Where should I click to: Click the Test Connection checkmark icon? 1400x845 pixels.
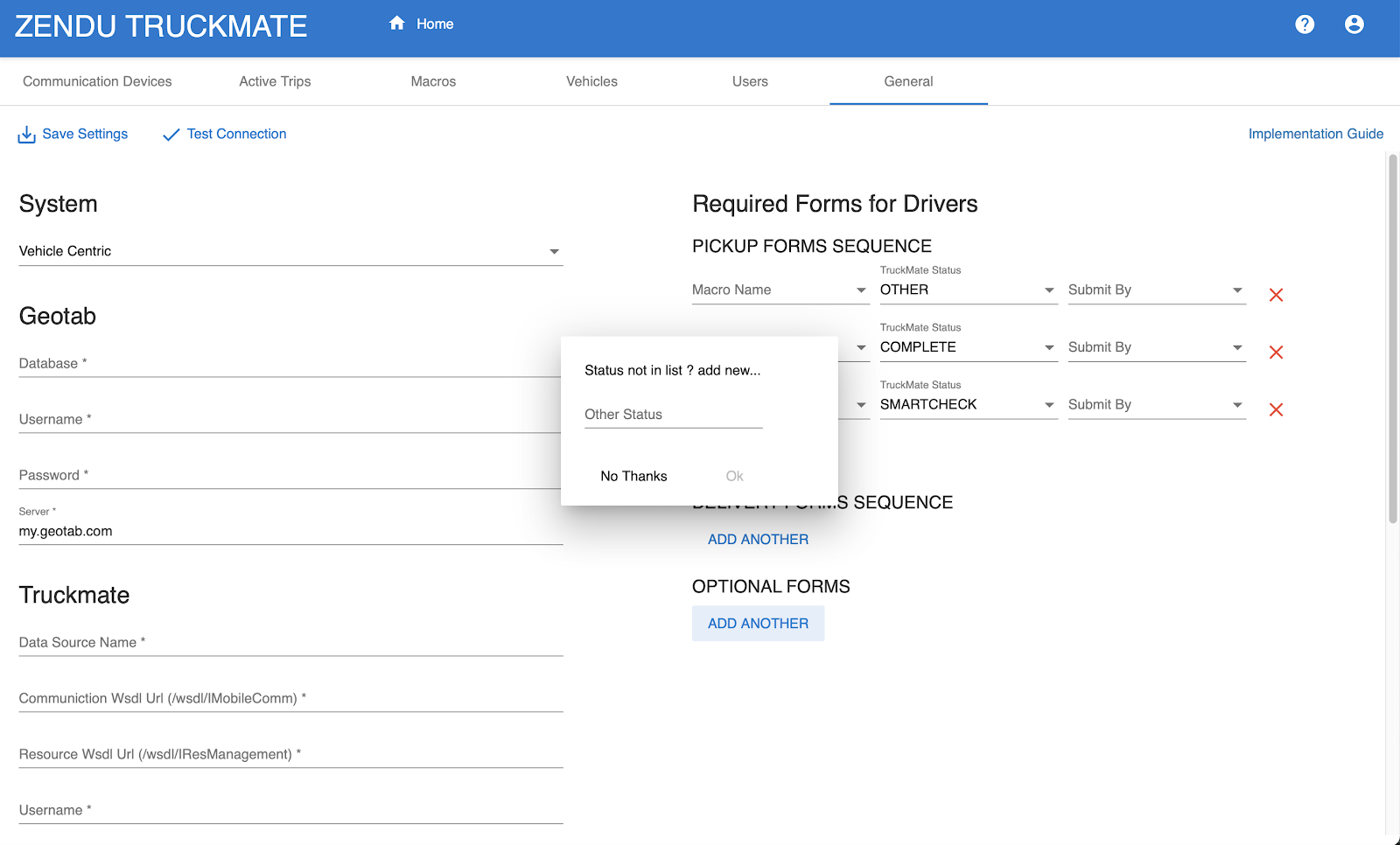(x=171, y=134)
